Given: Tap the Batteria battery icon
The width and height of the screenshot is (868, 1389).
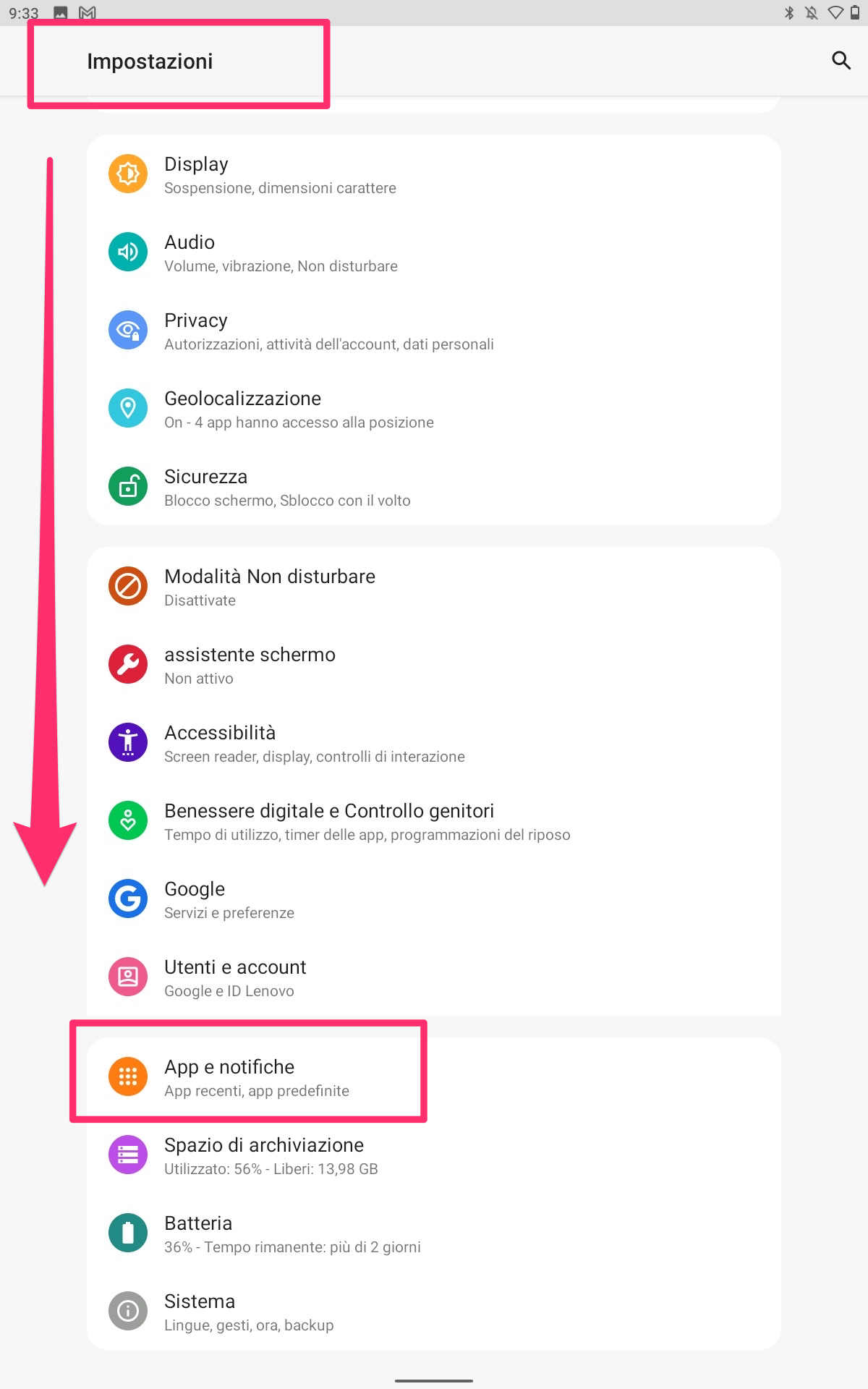Looking at the screenshot, I should [128, 1233].
